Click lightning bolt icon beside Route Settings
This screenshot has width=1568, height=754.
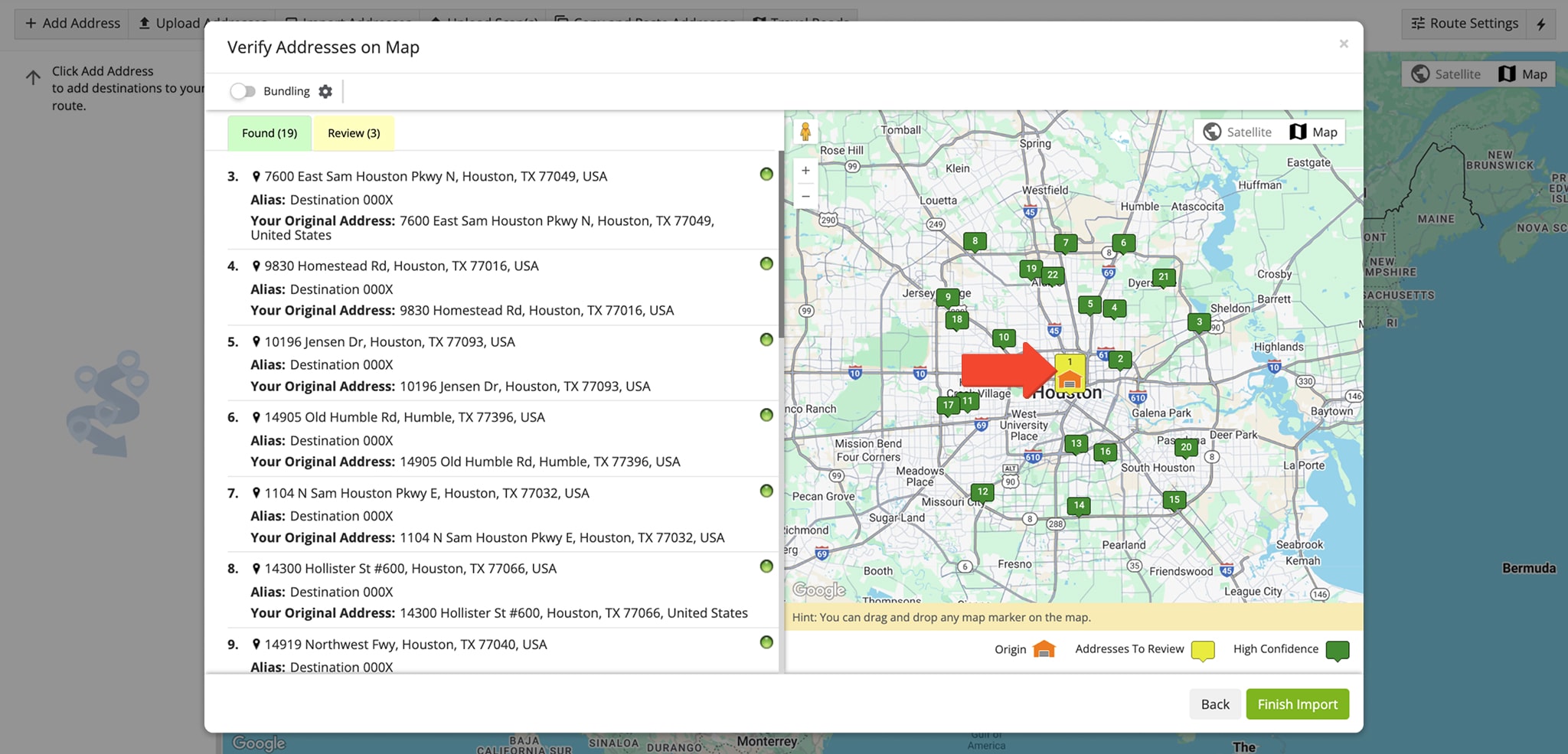click(1541, 24)
